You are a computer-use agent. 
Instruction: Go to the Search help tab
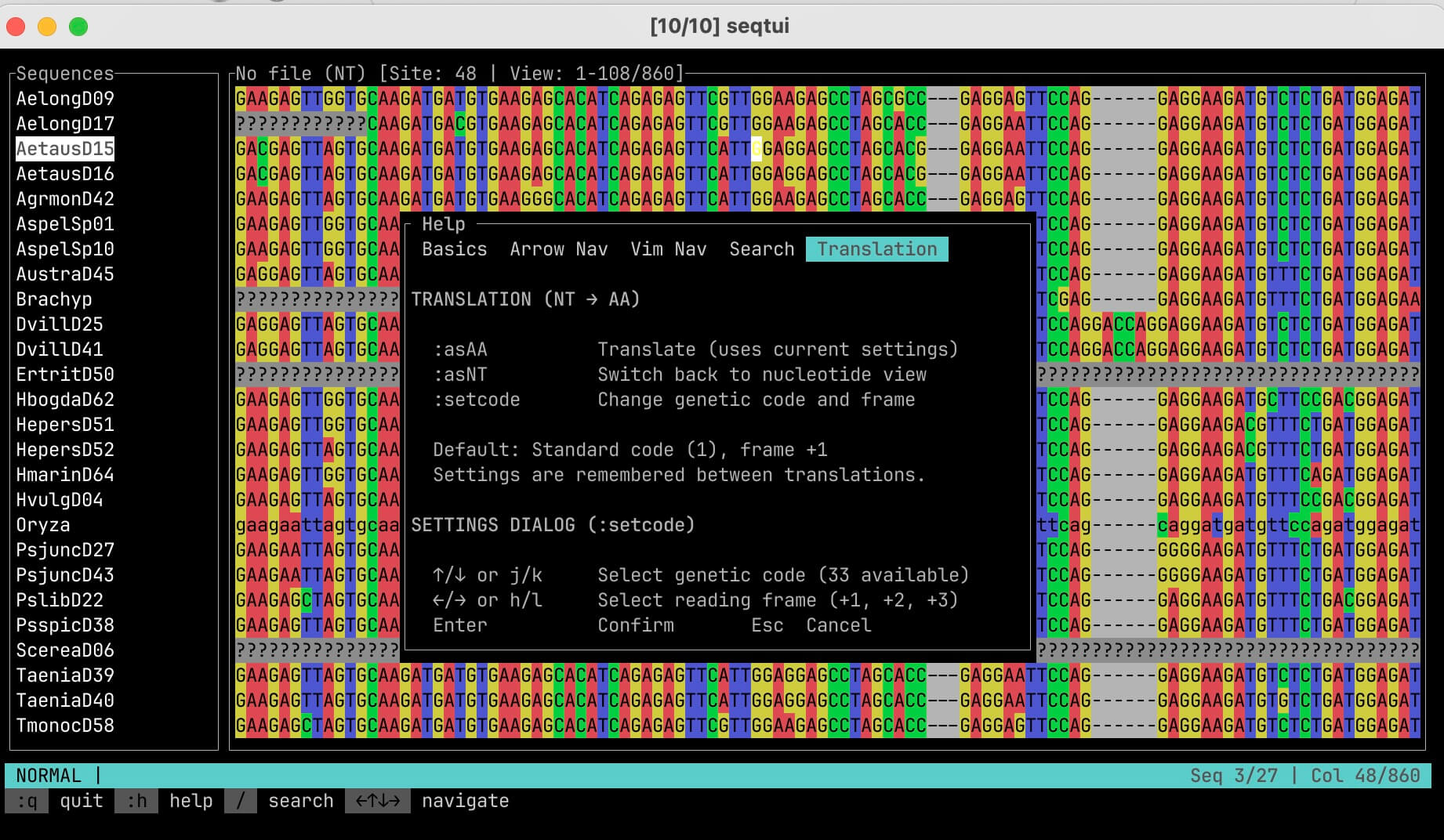coord(761,249)
